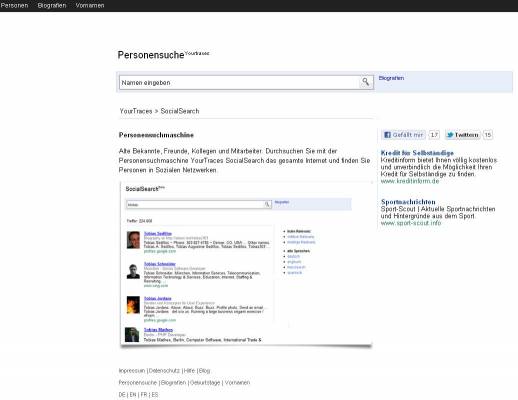Go to YourTraces in the breadcrumb
518x400 pixels.
[136, 111]
